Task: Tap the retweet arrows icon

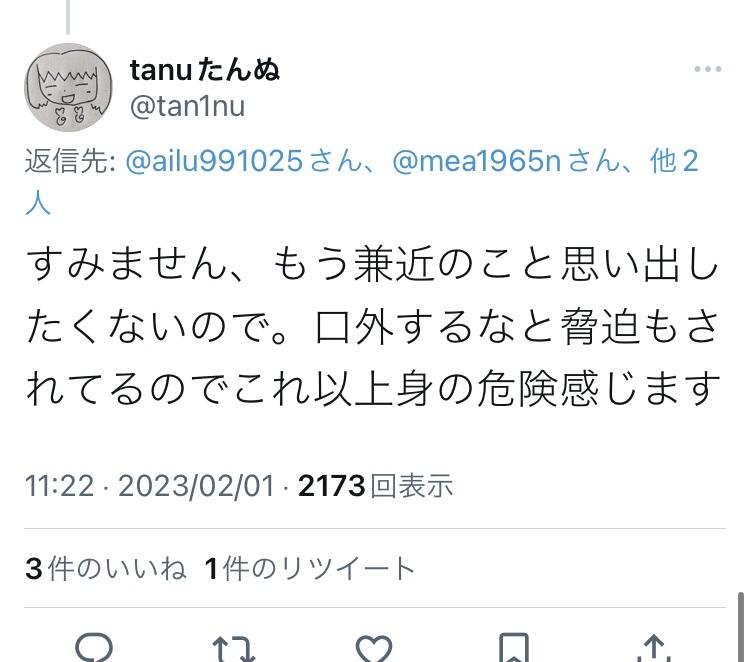Action: coord(233,648)
